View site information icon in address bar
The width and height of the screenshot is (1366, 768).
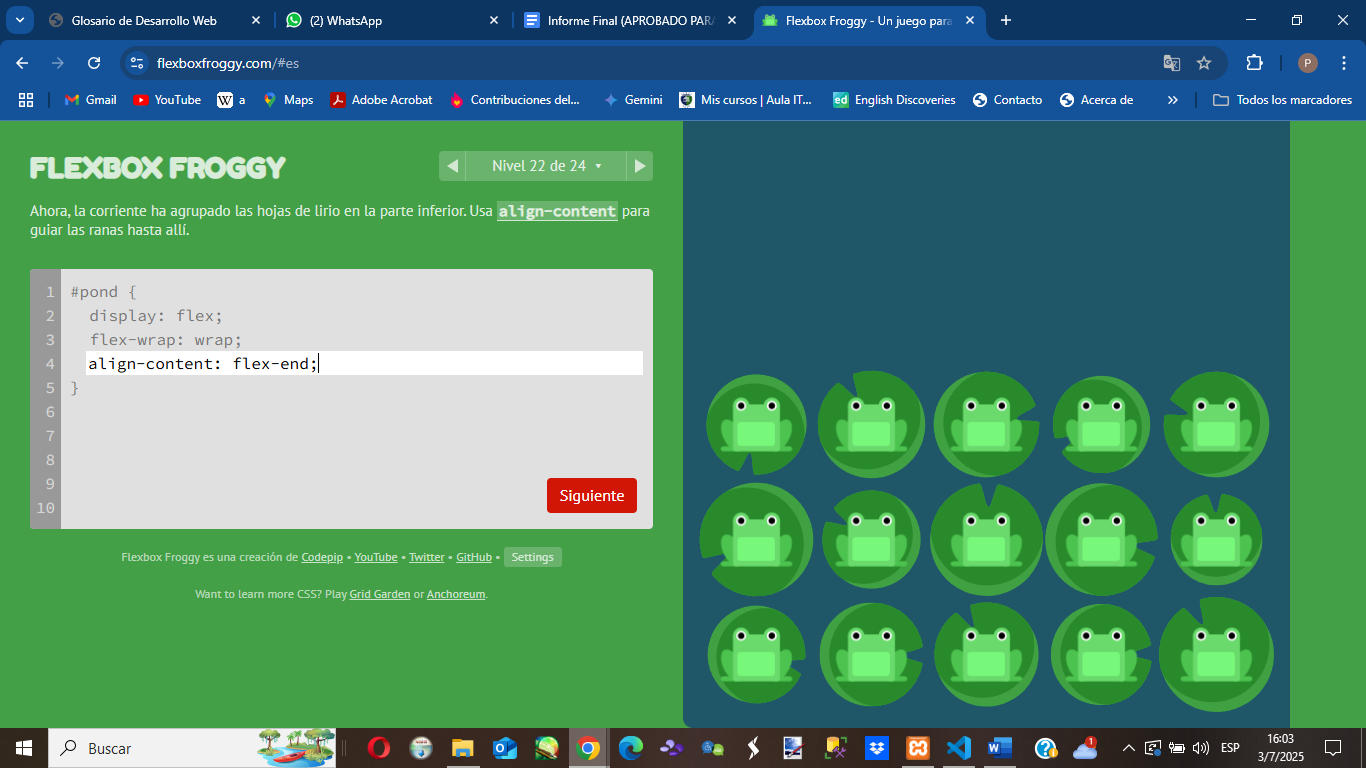tap(137, 63)
